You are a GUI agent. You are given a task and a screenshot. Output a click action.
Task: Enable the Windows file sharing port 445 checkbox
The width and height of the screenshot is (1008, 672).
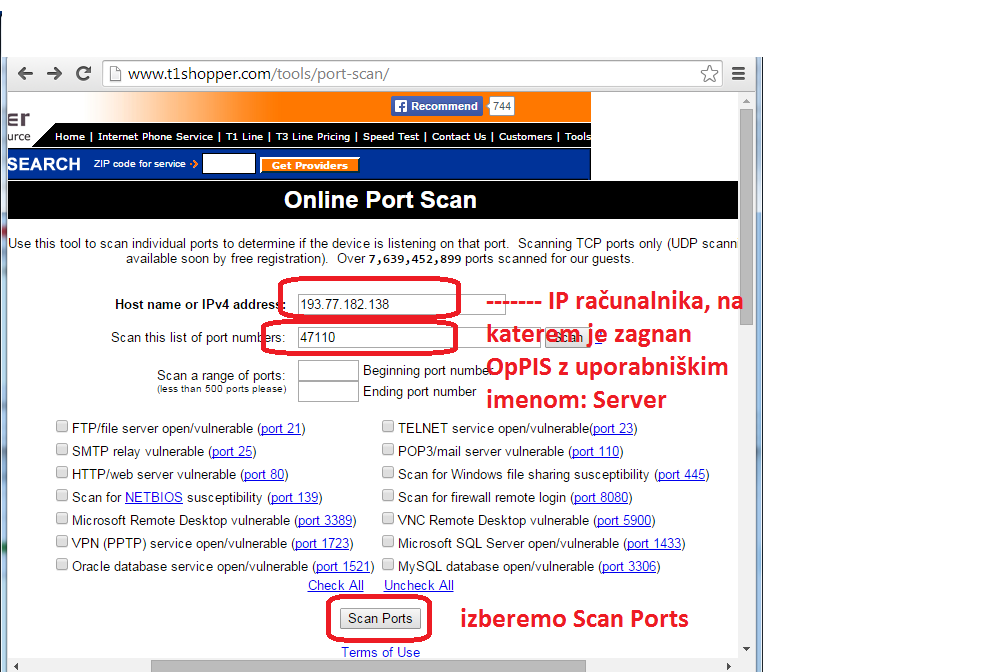click(x=388, y=473)
